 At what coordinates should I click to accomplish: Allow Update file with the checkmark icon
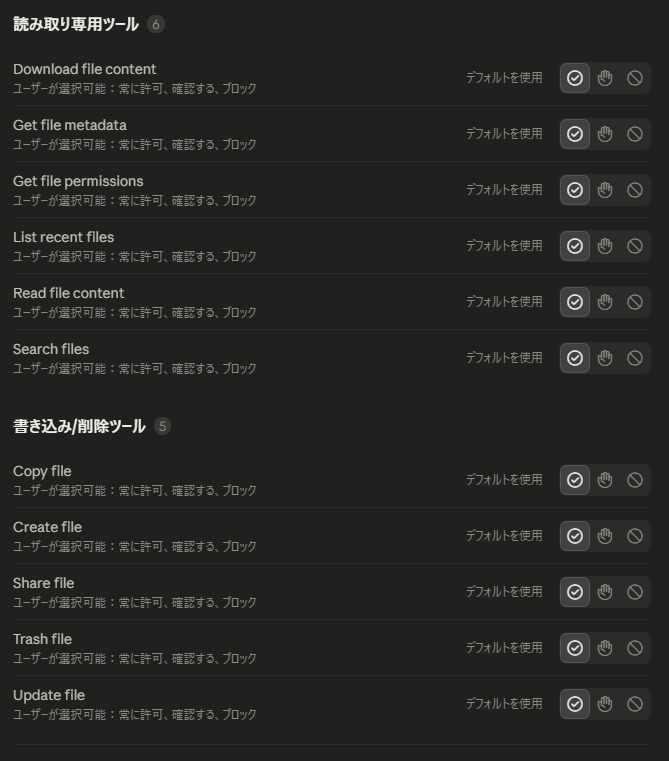[575, 704]
